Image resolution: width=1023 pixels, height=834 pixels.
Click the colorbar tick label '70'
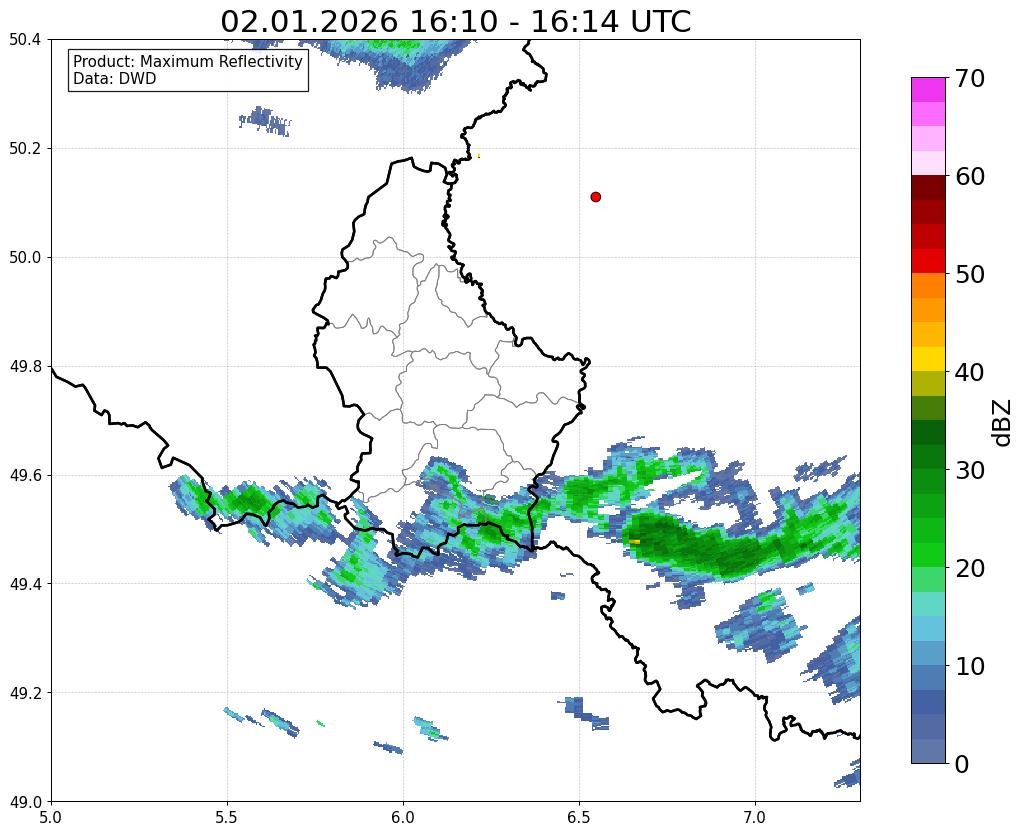969,79
